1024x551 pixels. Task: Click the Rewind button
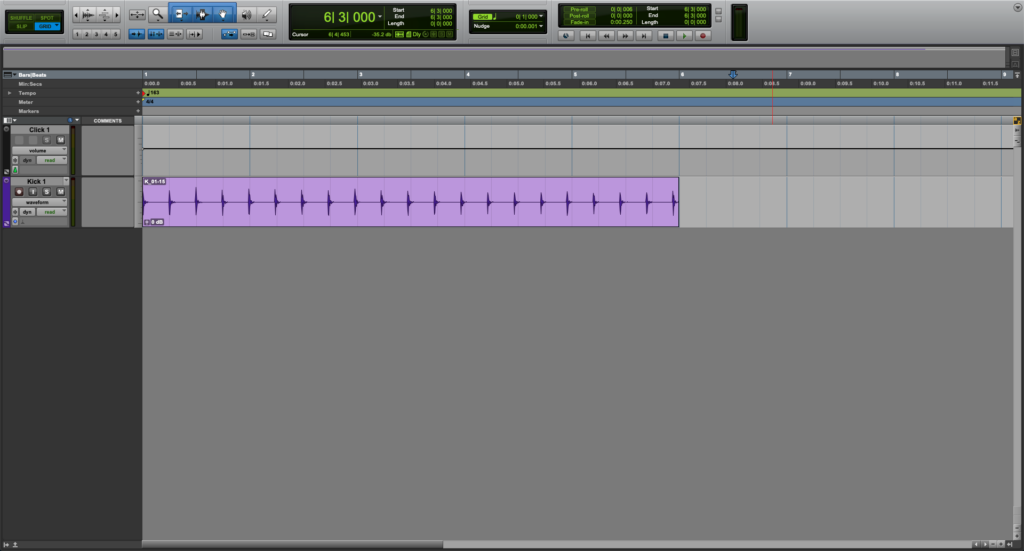(607, 36)
